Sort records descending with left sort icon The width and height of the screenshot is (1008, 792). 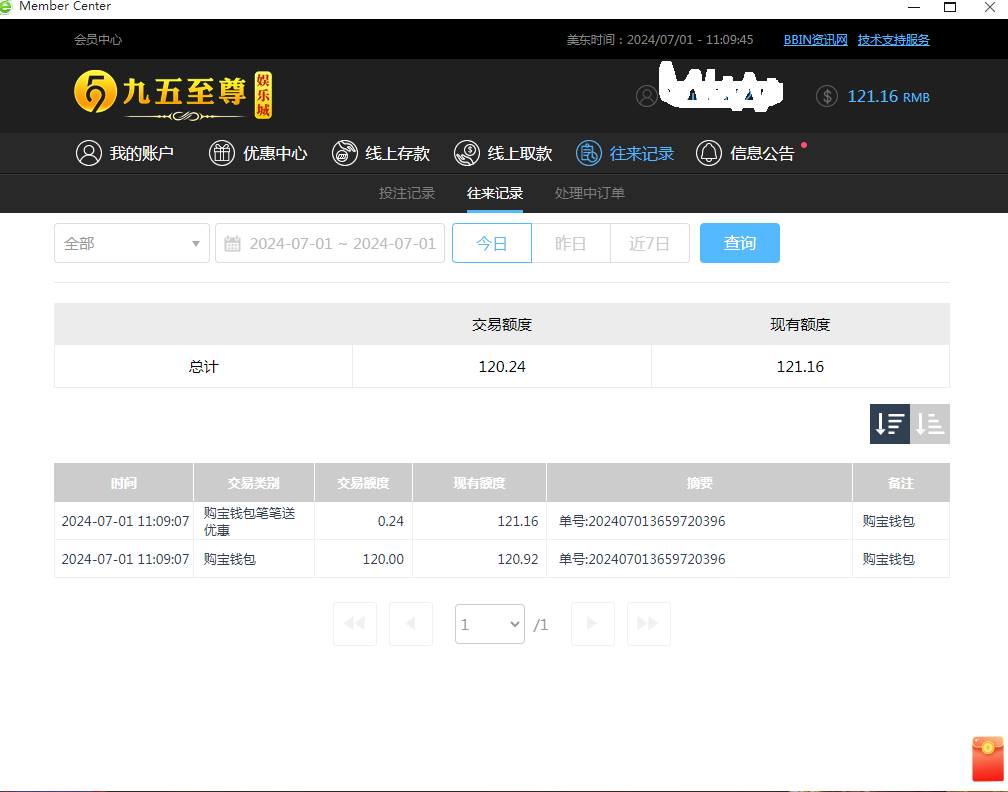click(889, 423)
